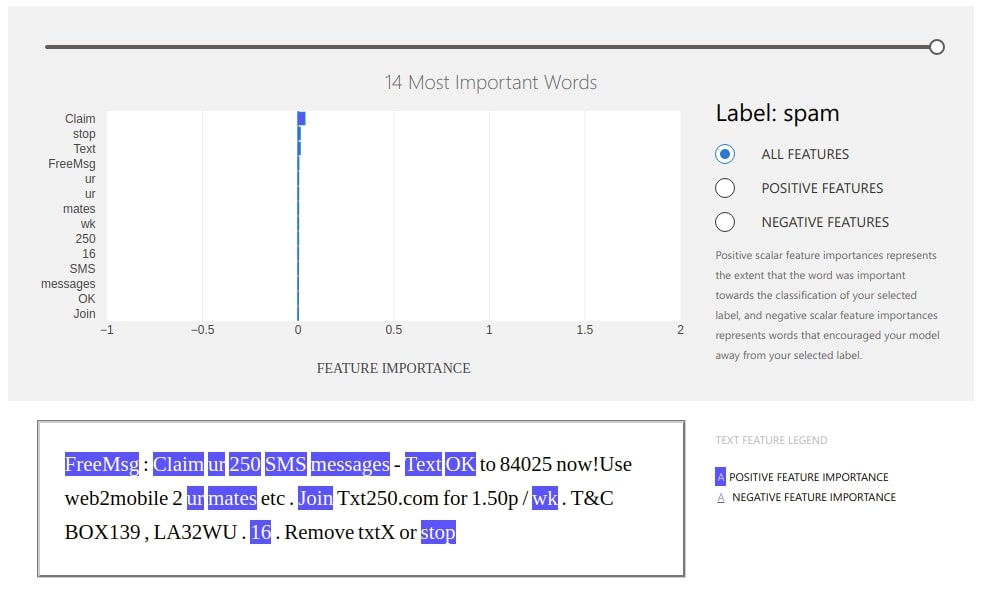Click the POSITIVE FEATURE IMPORTANCE legend icon
985x589 pixels.
point(721,477)
